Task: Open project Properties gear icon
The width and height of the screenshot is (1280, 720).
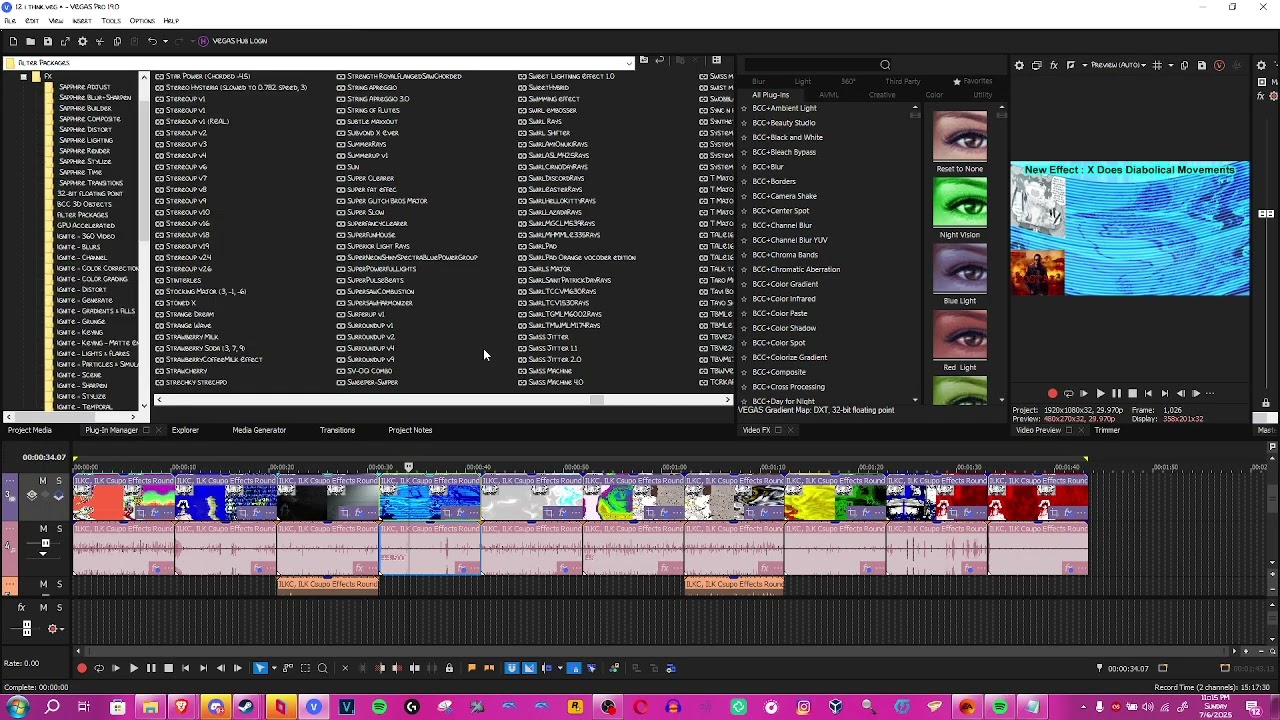Action: pyautogui.click(x=82, y=41)
